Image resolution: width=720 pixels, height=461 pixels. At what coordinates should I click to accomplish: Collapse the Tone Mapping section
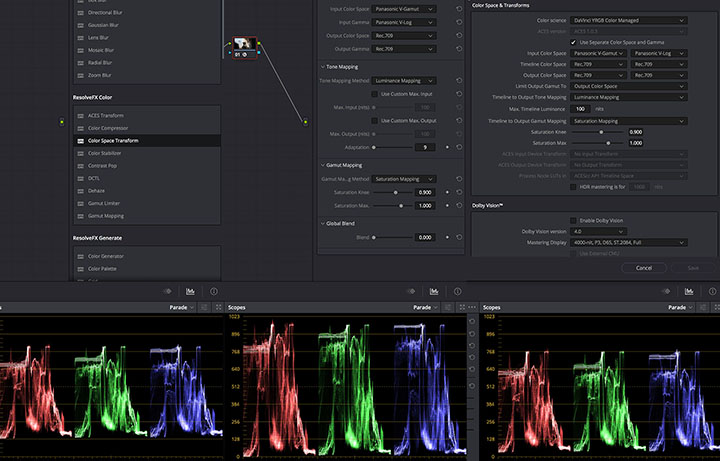(323, 66)
